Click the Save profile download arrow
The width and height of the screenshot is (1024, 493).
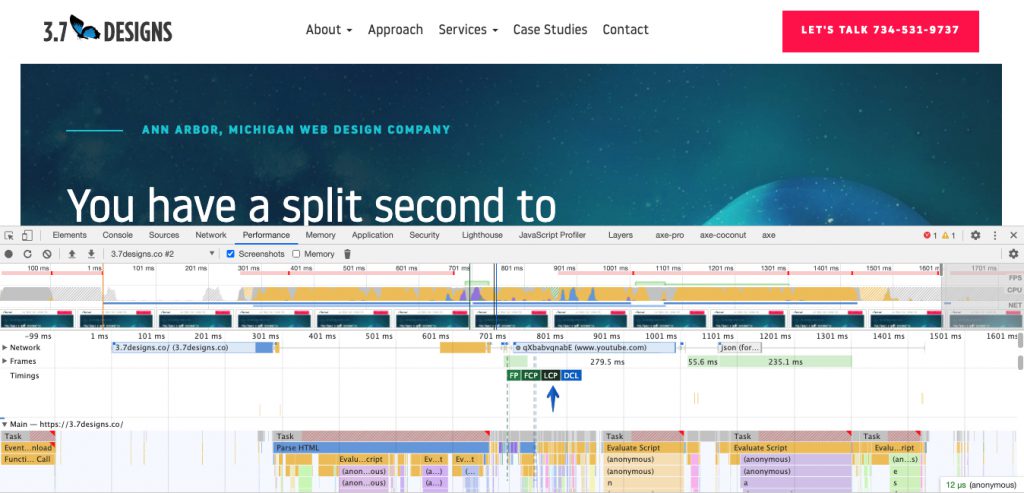91,254
